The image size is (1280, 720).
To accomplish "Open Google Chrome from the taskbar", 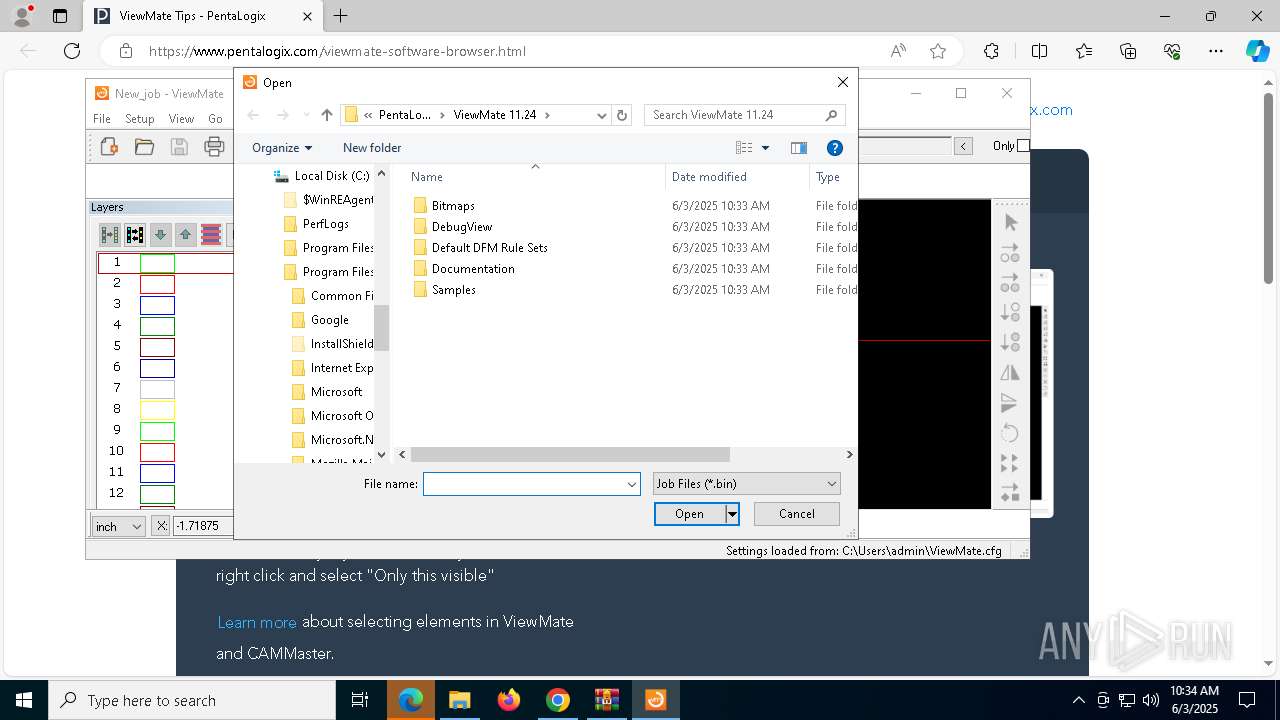I will point(557,700).
